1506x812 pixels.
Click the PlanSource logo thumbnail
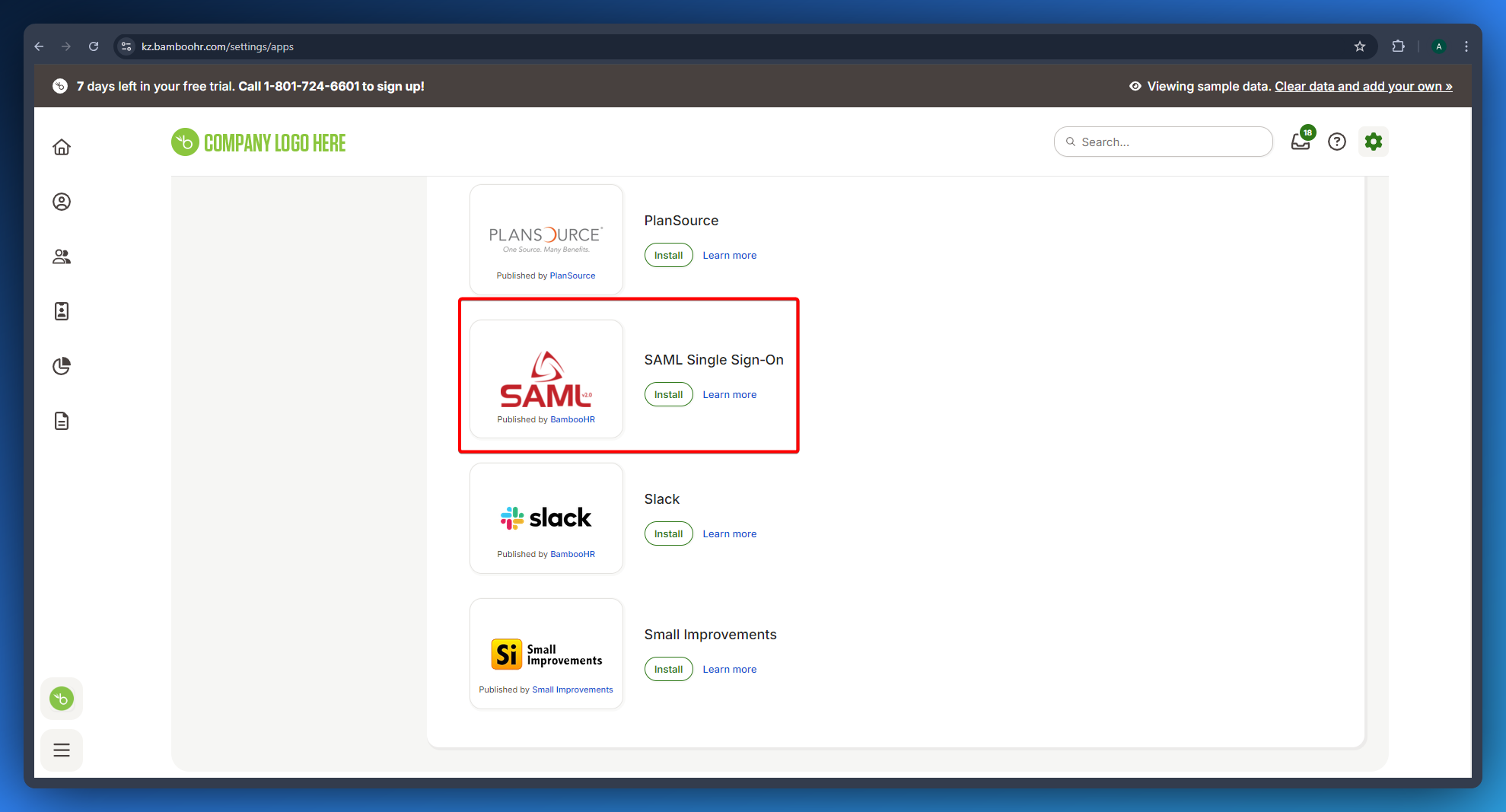tap(546, 238)
